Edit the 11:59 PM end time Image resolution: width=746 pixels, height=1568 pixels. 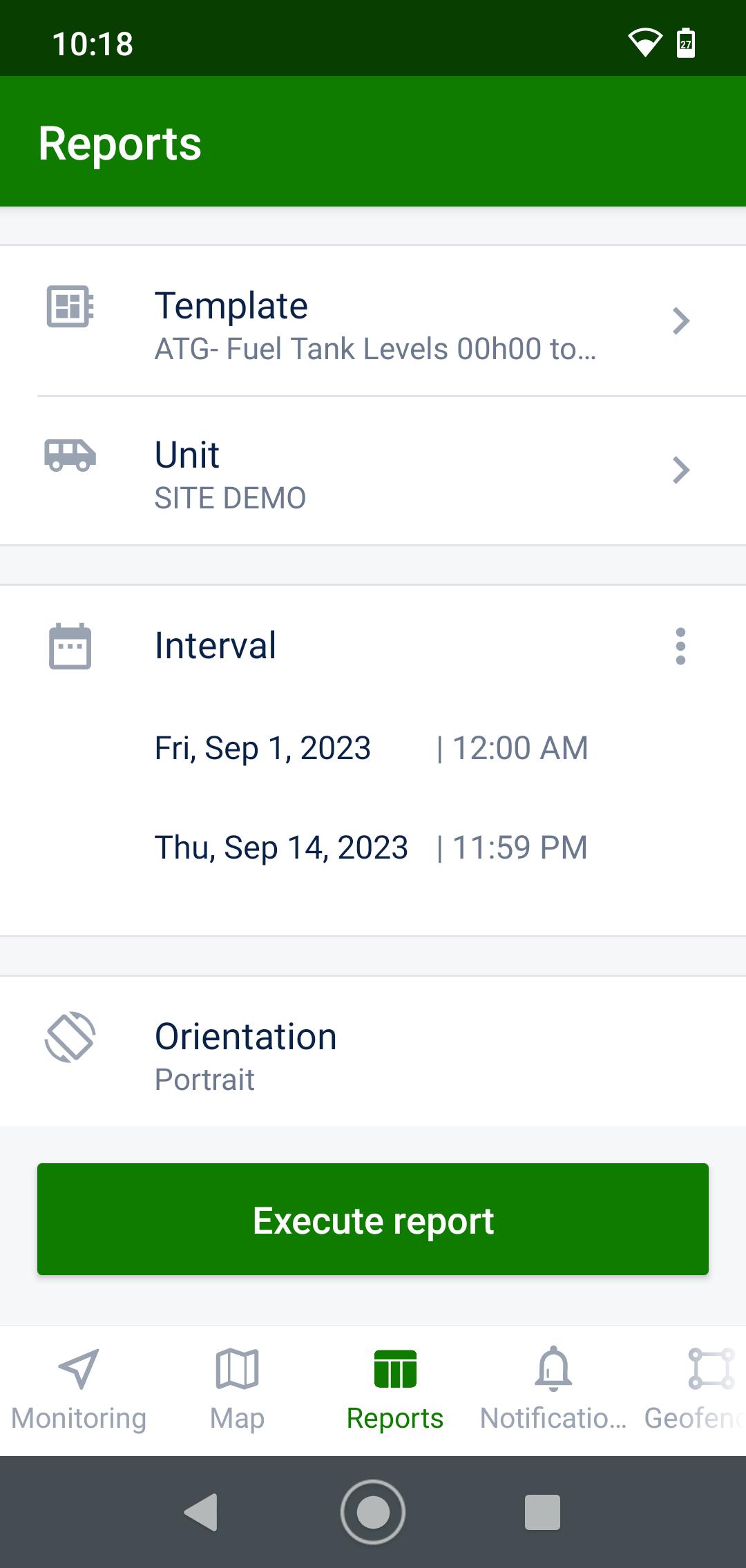click(x=520, y=848)
